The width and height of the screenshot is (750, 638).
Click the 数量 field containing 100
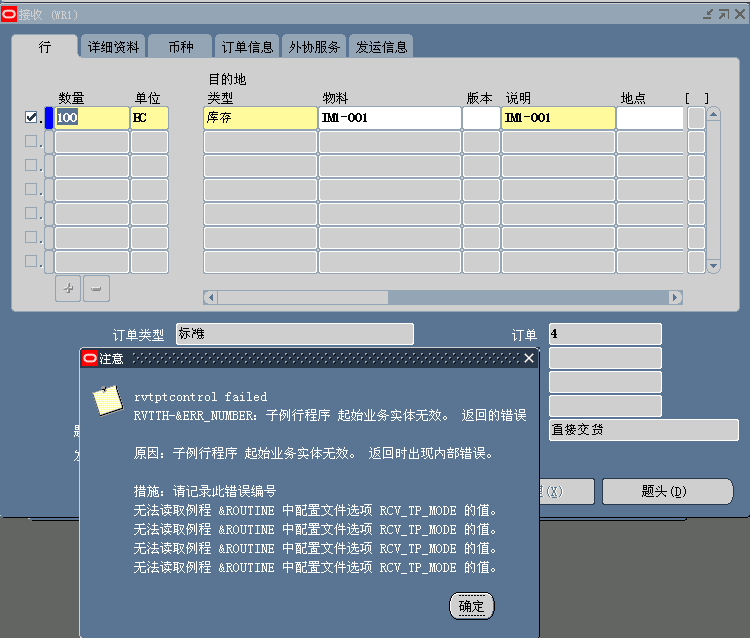click(x=91, y=118)
